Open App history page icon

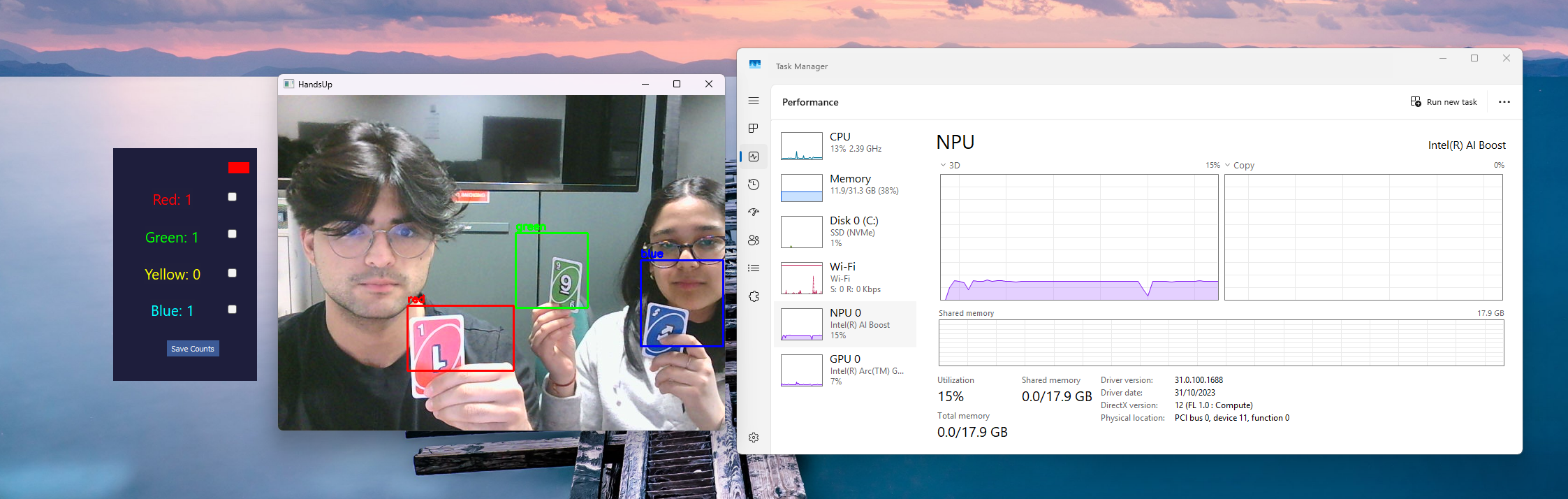(x=754, y=185)
